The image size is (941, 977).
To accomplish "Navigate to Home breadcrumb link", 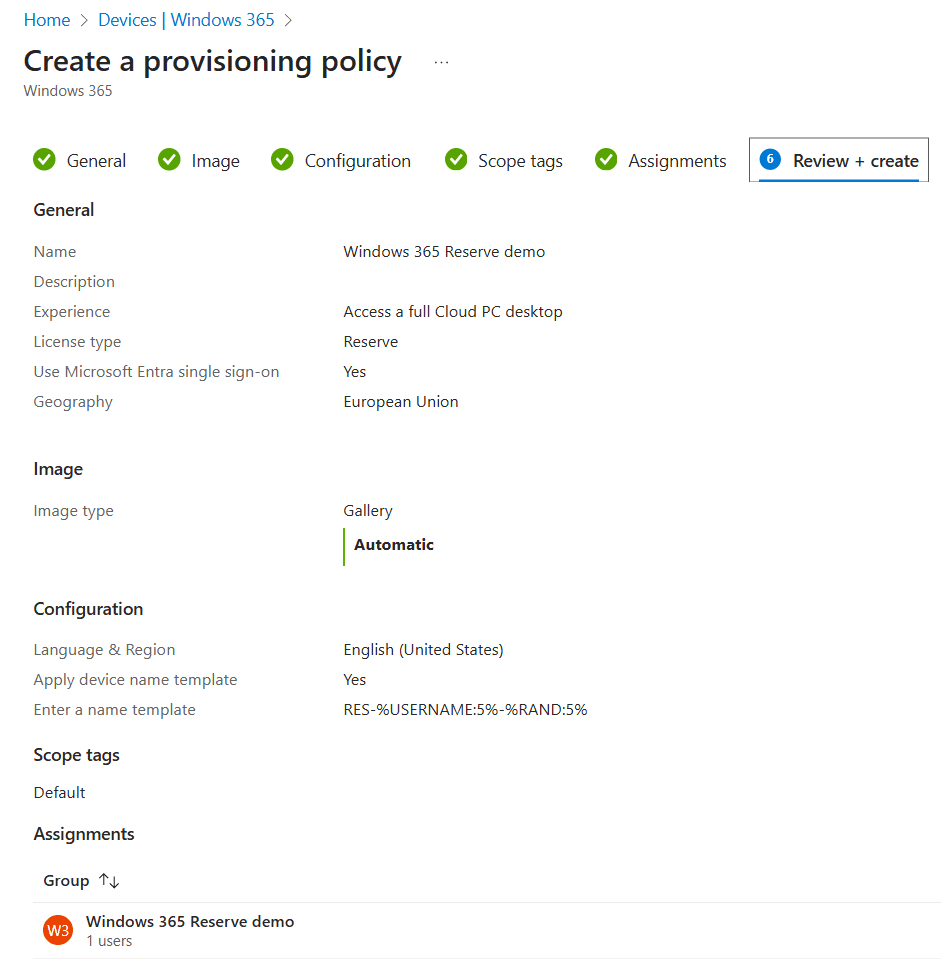I will (47, 20).
